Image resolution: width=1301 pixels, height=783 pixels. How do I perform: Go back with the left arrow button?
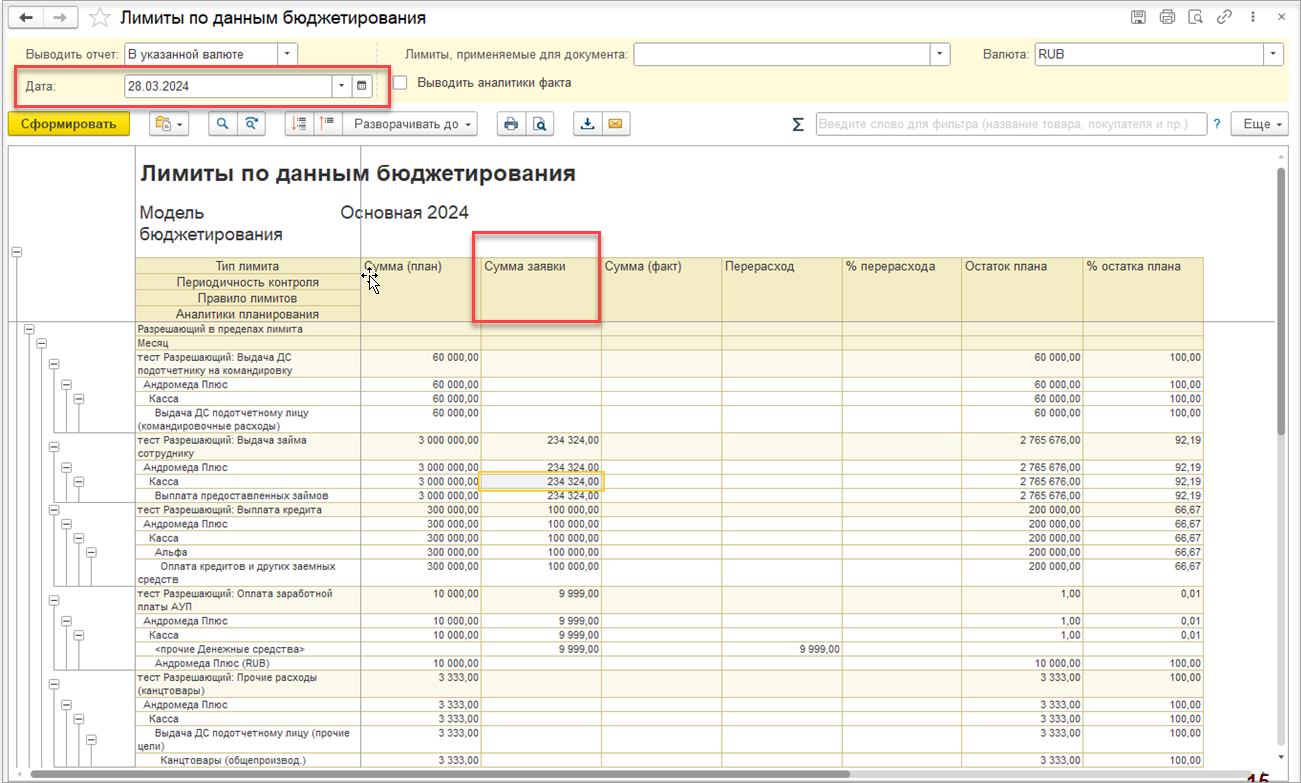pyautogui.click(x=26, y=18)
